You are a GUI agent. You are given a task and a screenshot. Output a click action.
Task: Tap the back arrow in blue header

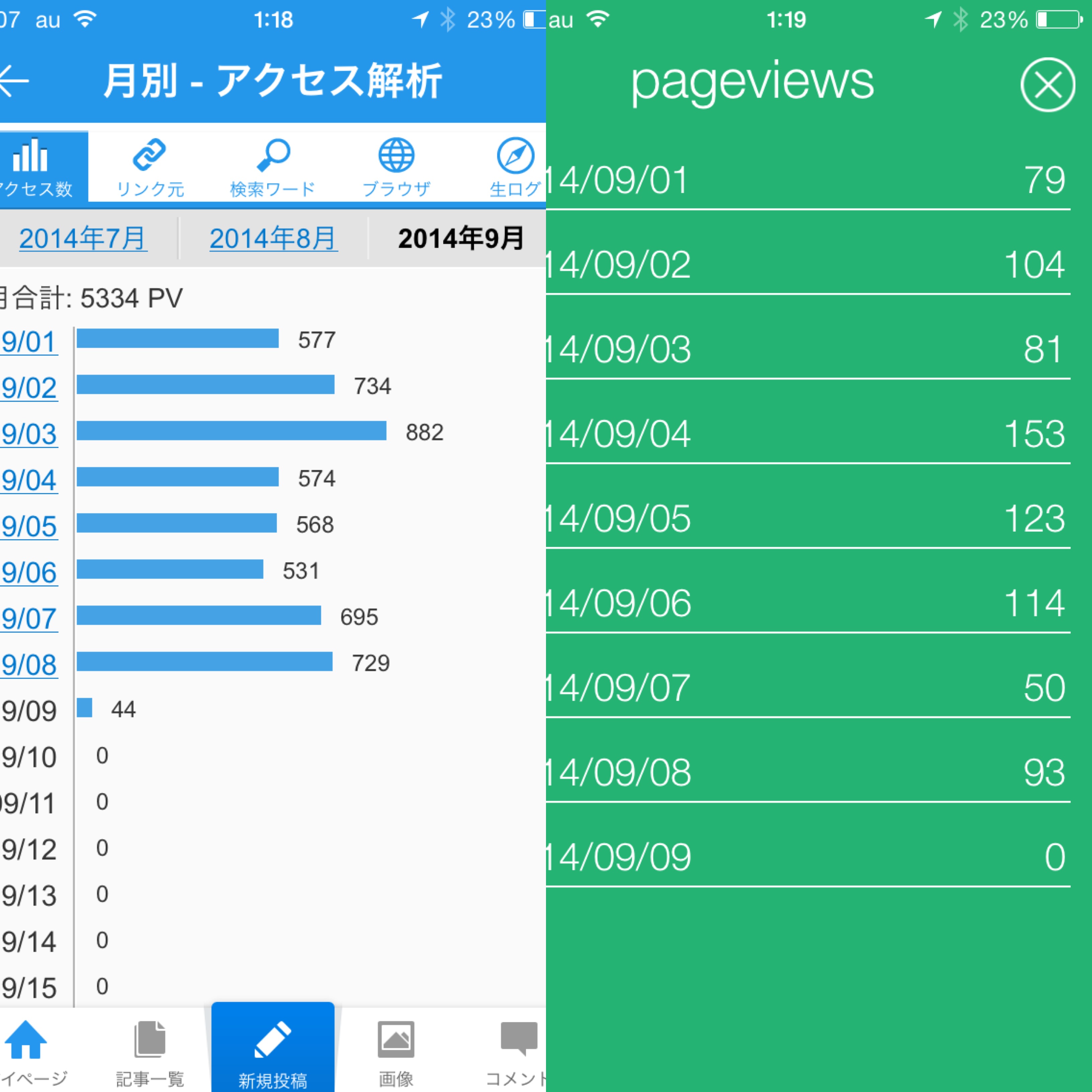[15, 81]
